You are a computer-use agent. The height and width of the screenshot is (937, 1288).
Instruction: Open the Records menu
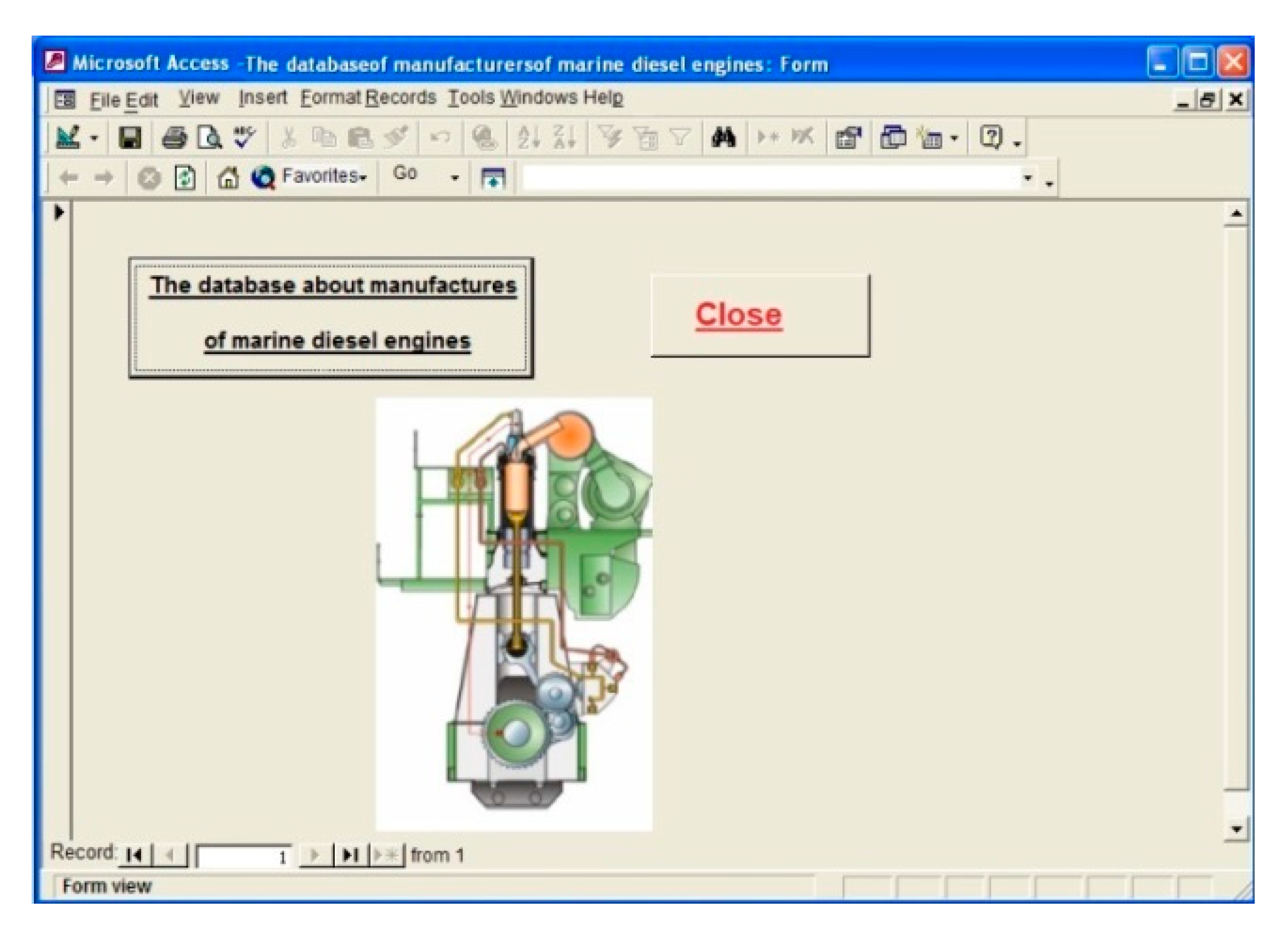[x=401, y=98]
